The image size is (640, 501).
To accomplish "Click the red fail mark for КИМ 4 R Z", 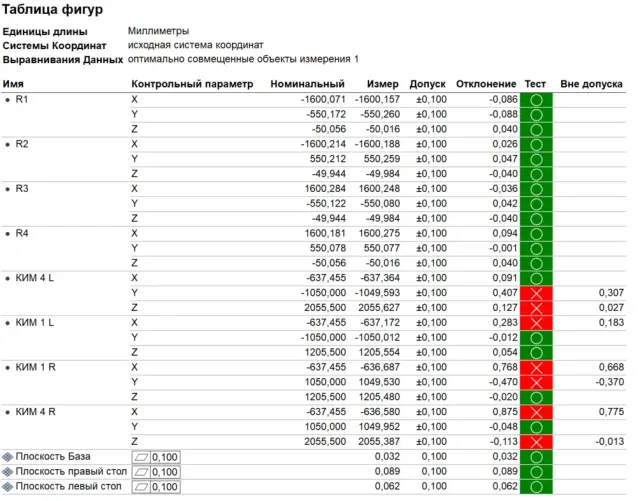I will coord(536,442).
